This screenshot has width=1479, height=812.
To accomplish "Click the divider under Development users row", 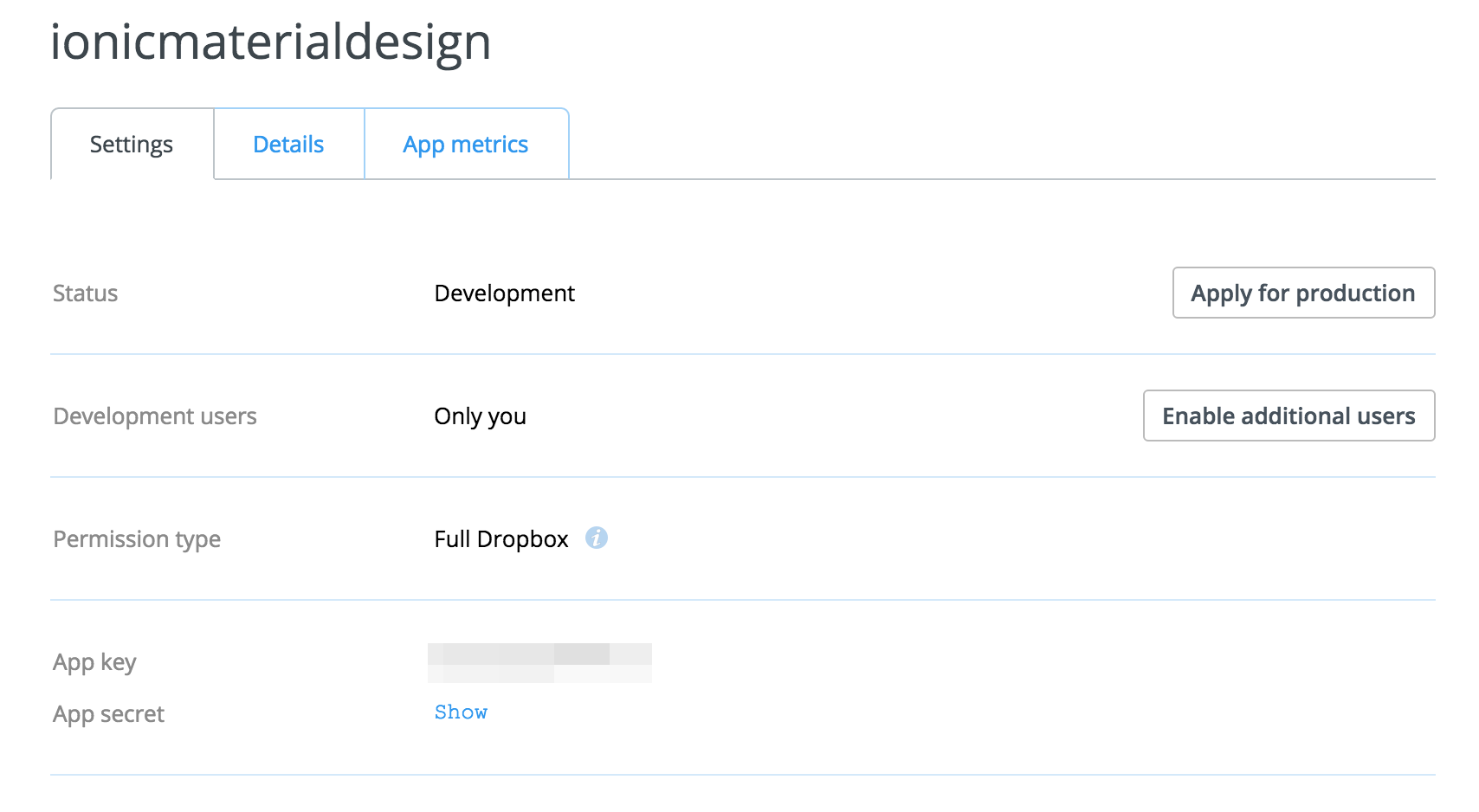I will point(742,477).
